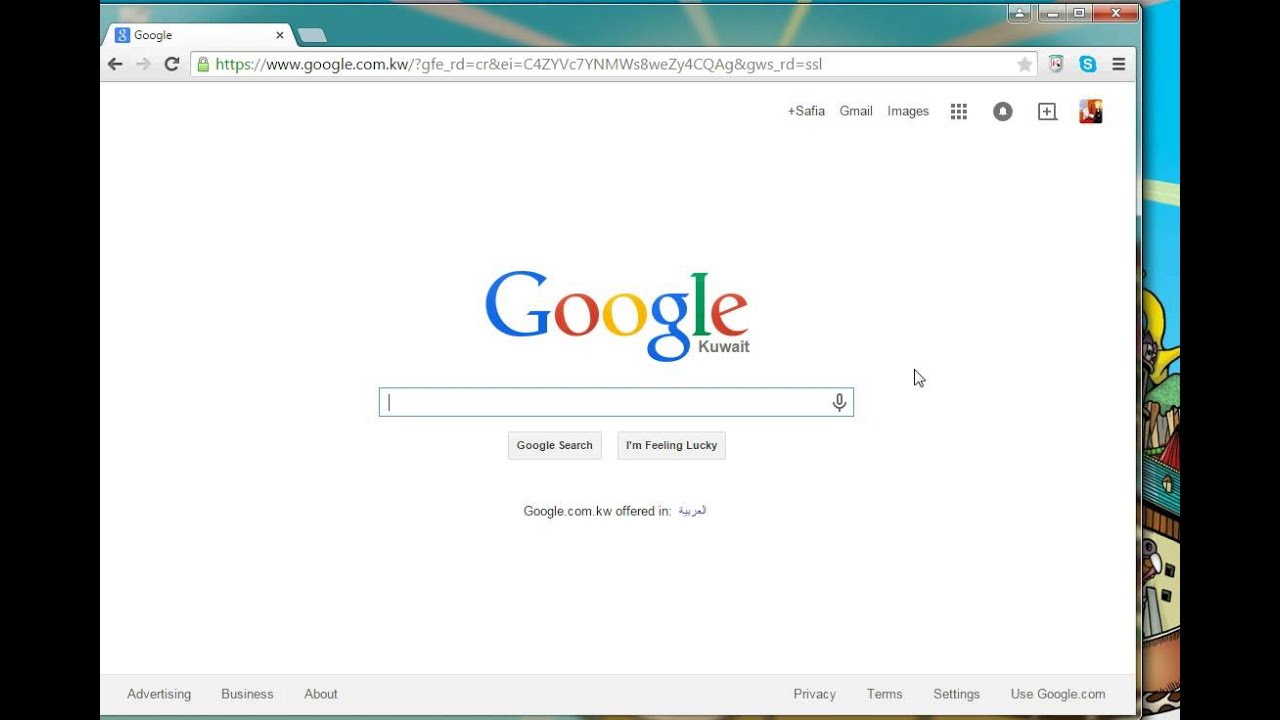
Task: Focus the Google search input box
Action: [616, 402]
